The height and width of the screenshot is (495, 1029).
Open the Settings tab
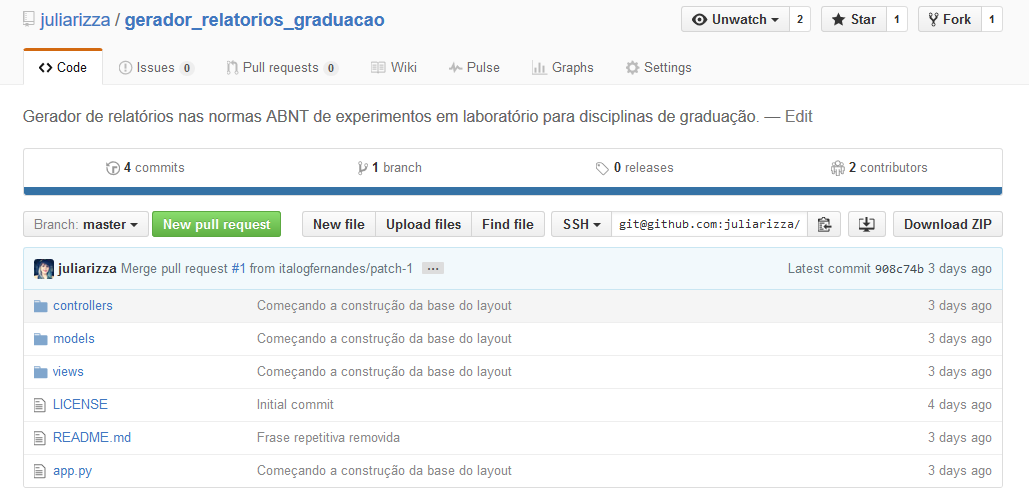tap(658, 68)
